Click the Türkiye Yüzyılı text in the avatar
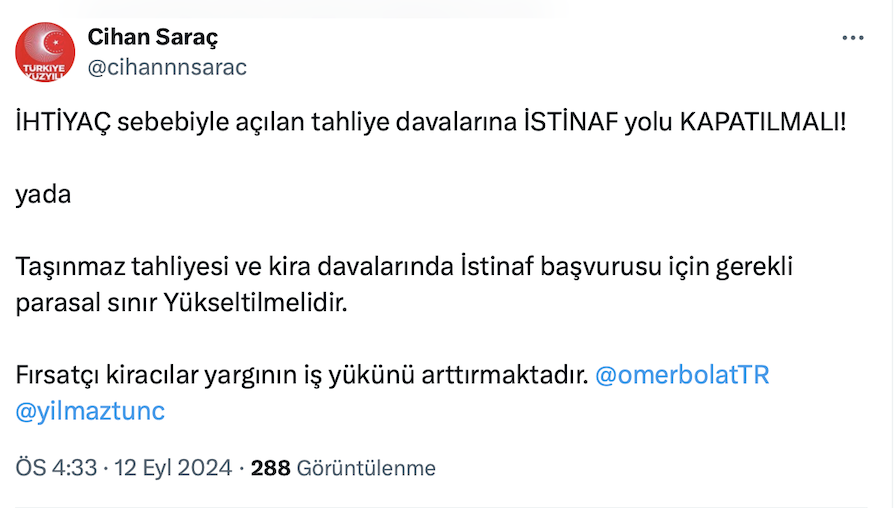 (x=45, y=71)
